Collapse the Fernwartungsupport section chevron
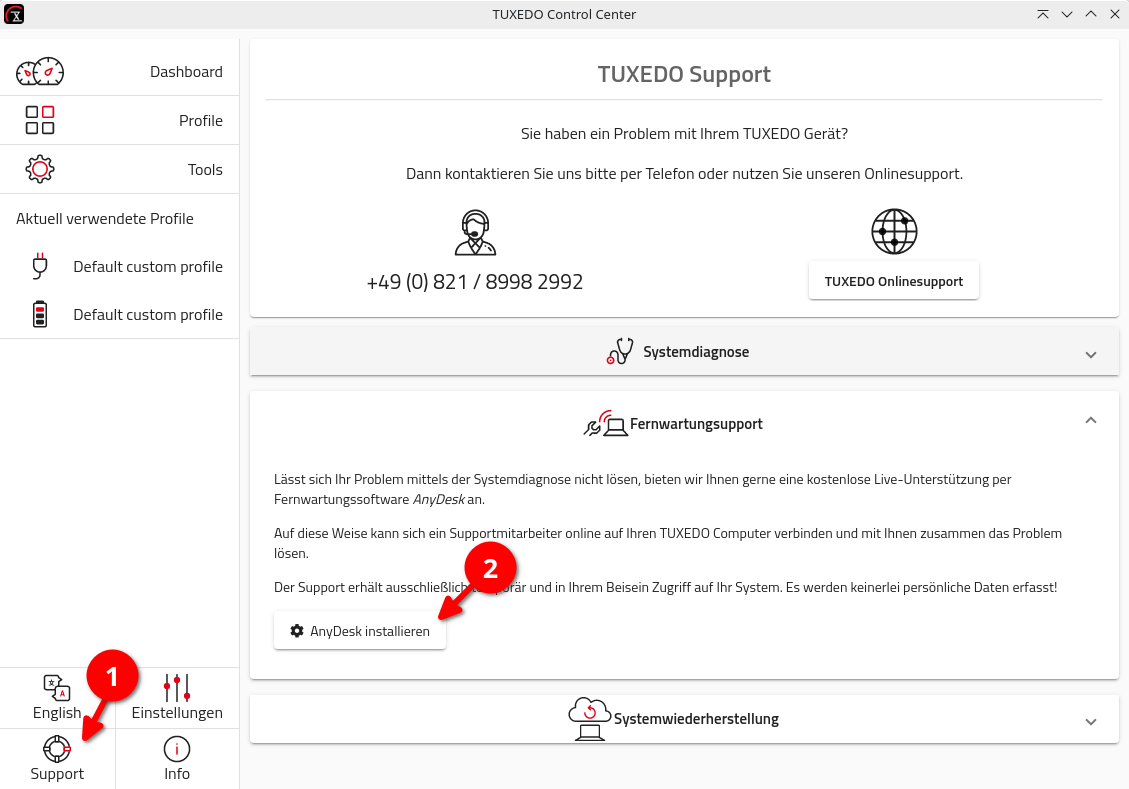Viewport: 1129px width, 789px height. 1091,420
